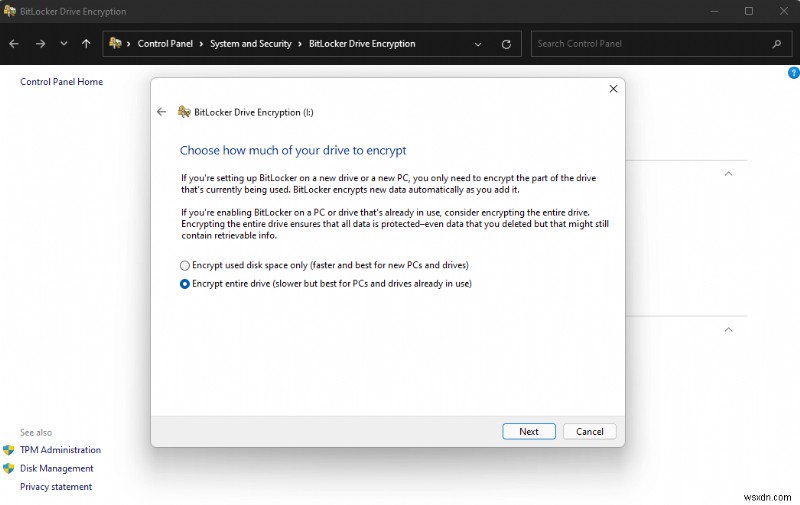The width and height of the screenshot is (800, 505).
Task: Open Control Panel Home link
Action: point(61,82)
